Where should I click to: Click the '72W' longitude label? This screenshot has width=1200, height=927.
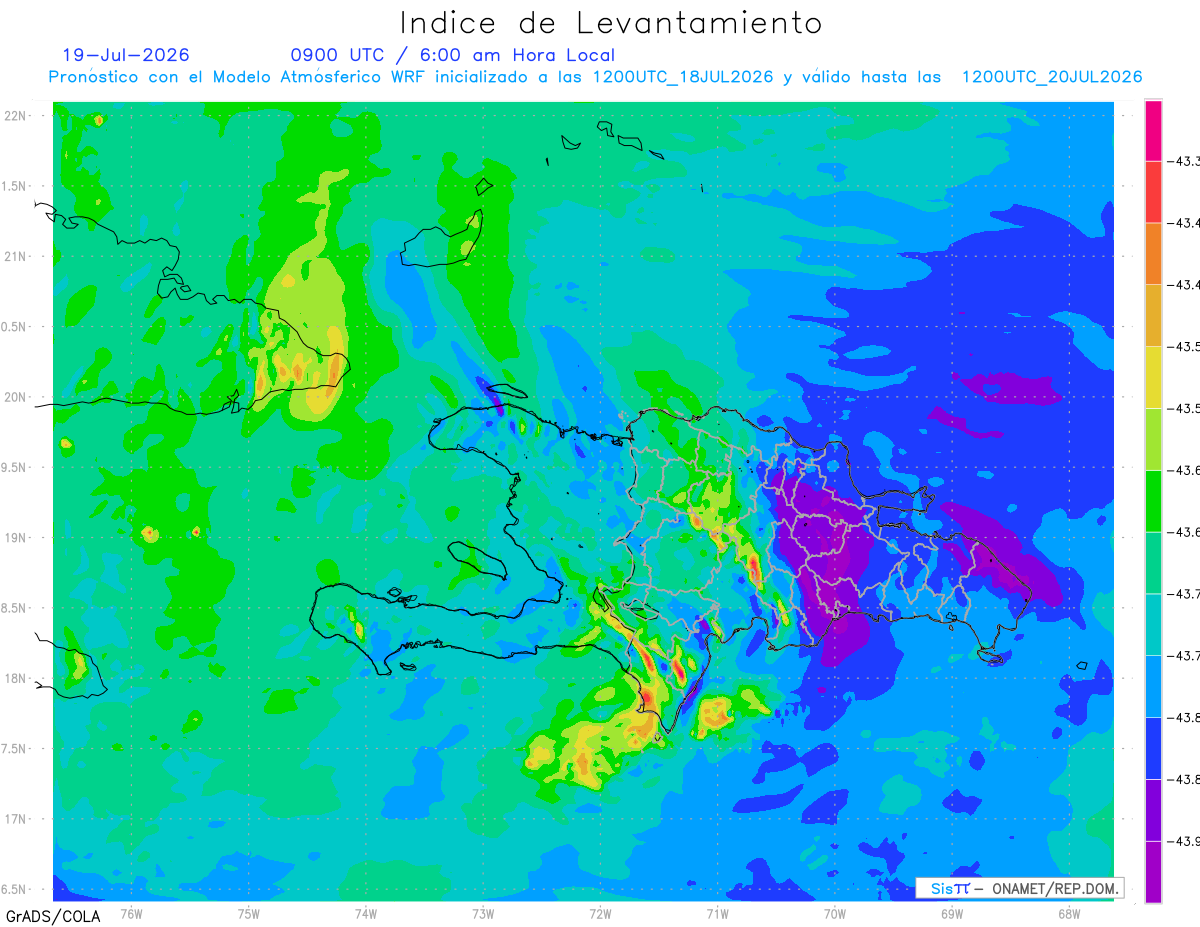coord(601,913)
